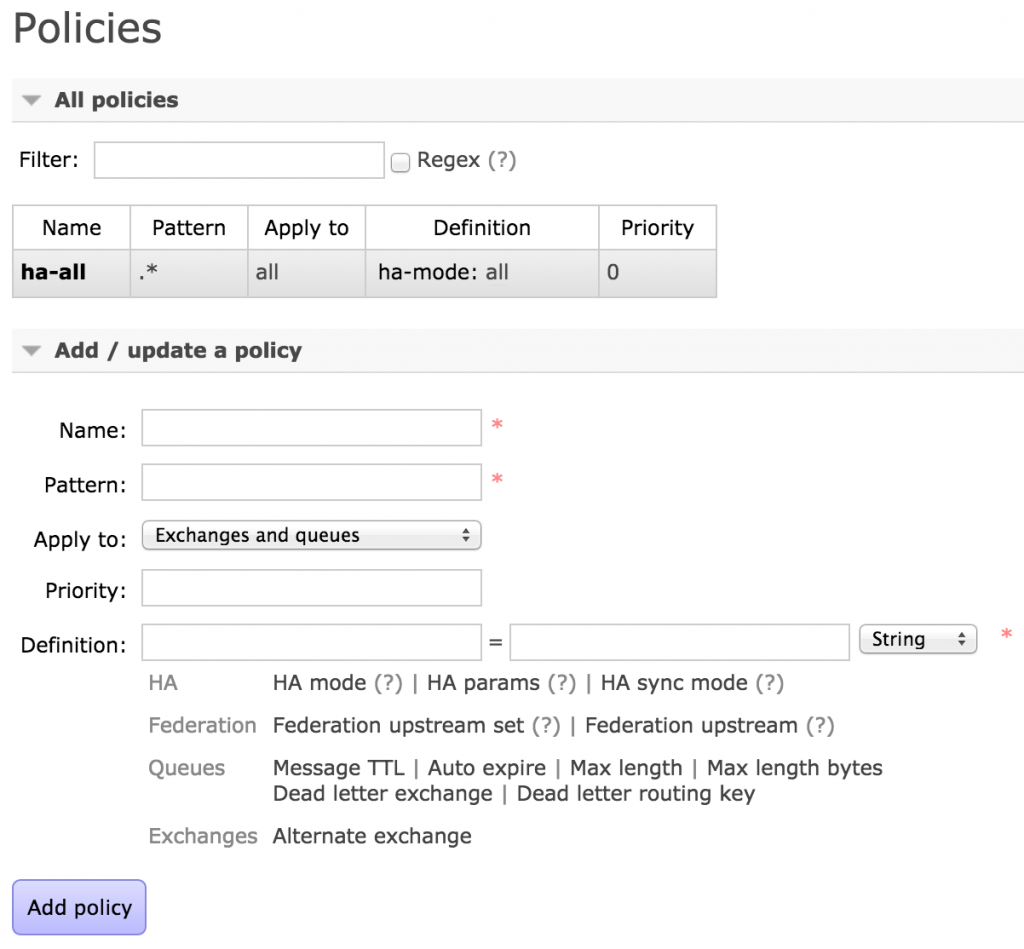This screenshot has width=1024, height=949.
Task: Click the Max length bytes shortcut
Action: pos(794,768)
